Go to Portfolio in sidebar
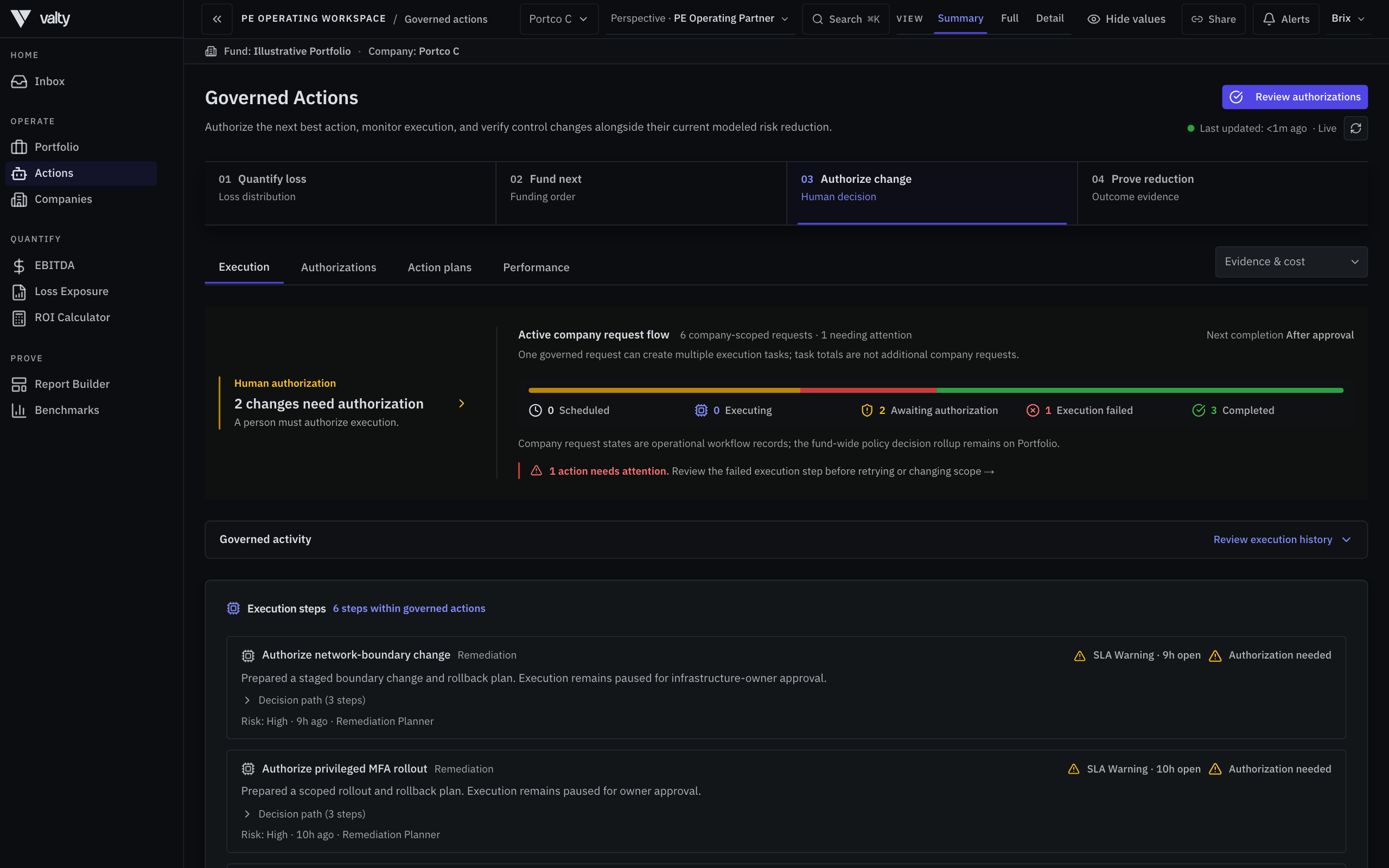Screen dimensions: 1389x868 pos(81,147)
